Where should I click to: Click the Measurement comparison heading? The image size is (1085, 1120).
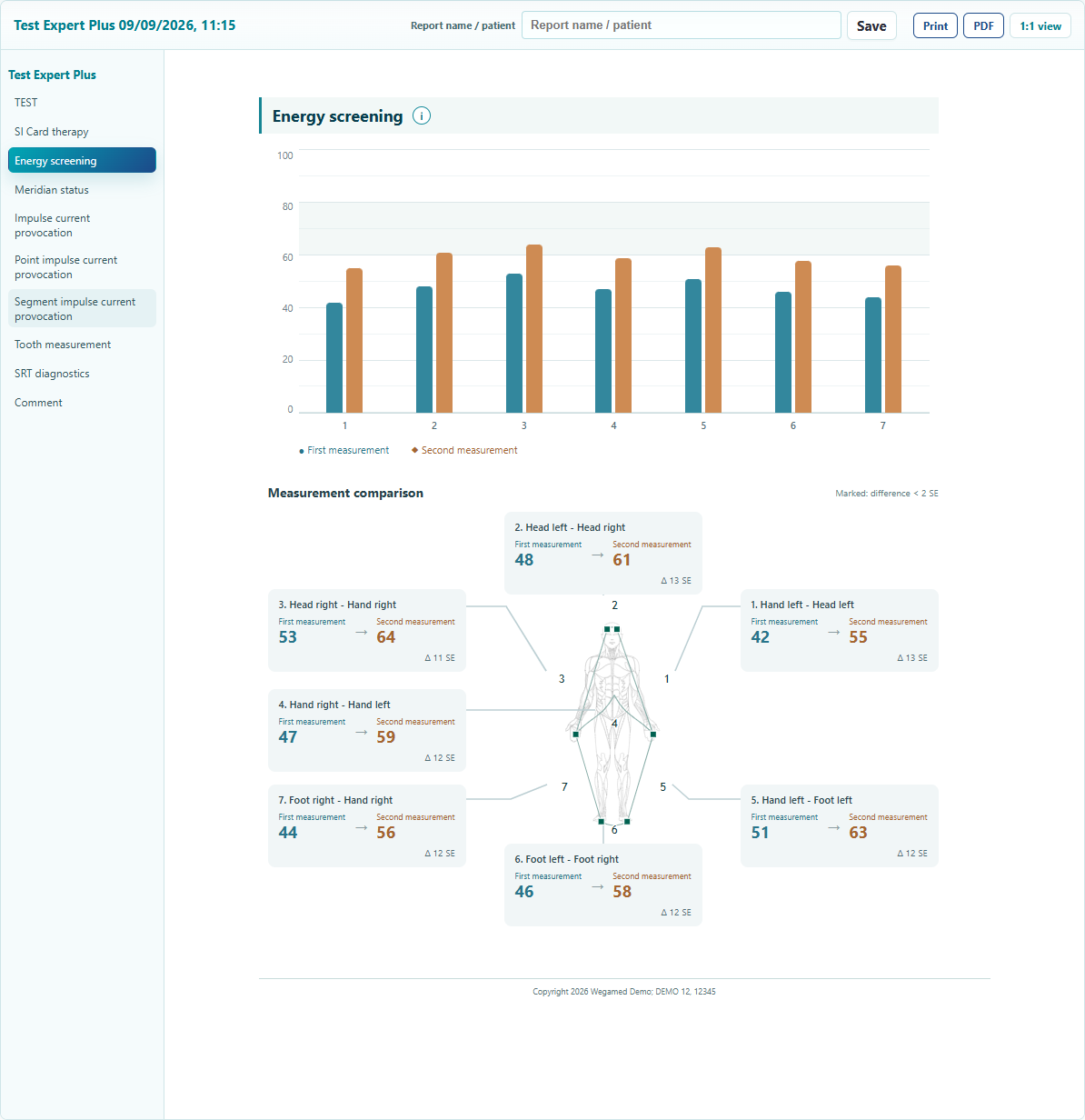click(x=345, y=493)
